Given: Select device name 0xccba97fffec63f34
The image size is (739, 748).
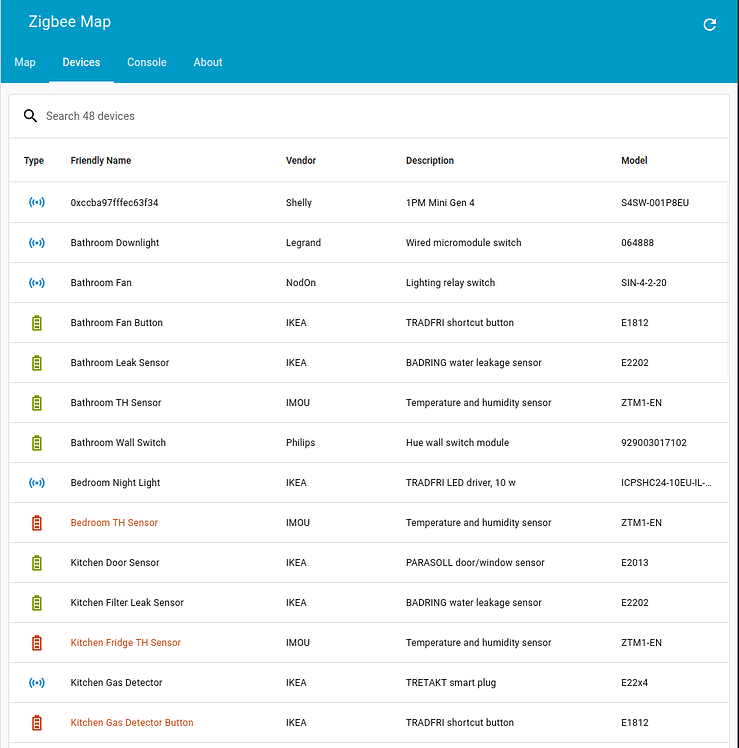Looking at the screenshot, I should point(114,202).
